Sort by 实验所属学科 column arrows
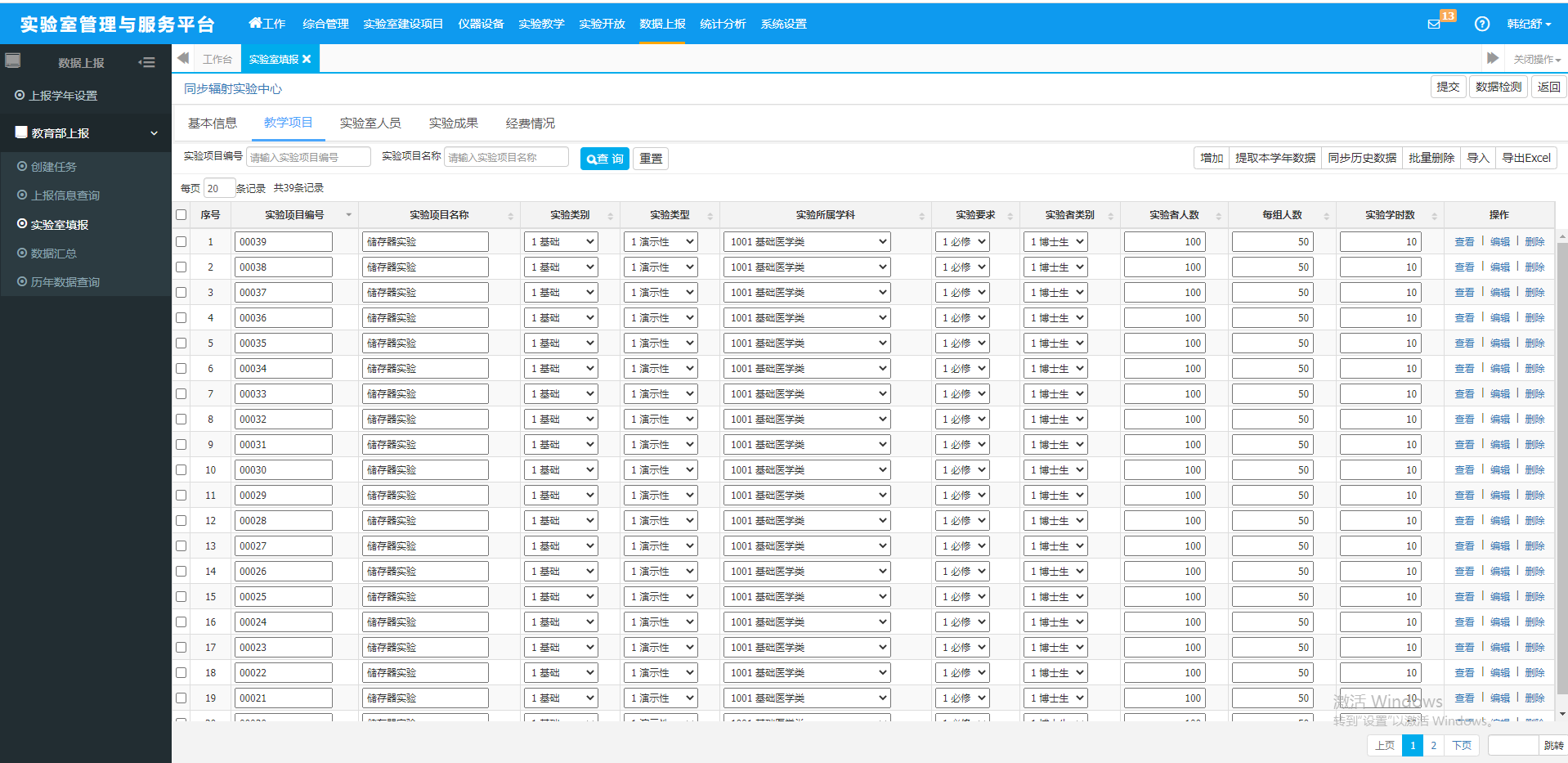Image resolution: width=1568 pixels, height=763 pixels. point(922,216)
